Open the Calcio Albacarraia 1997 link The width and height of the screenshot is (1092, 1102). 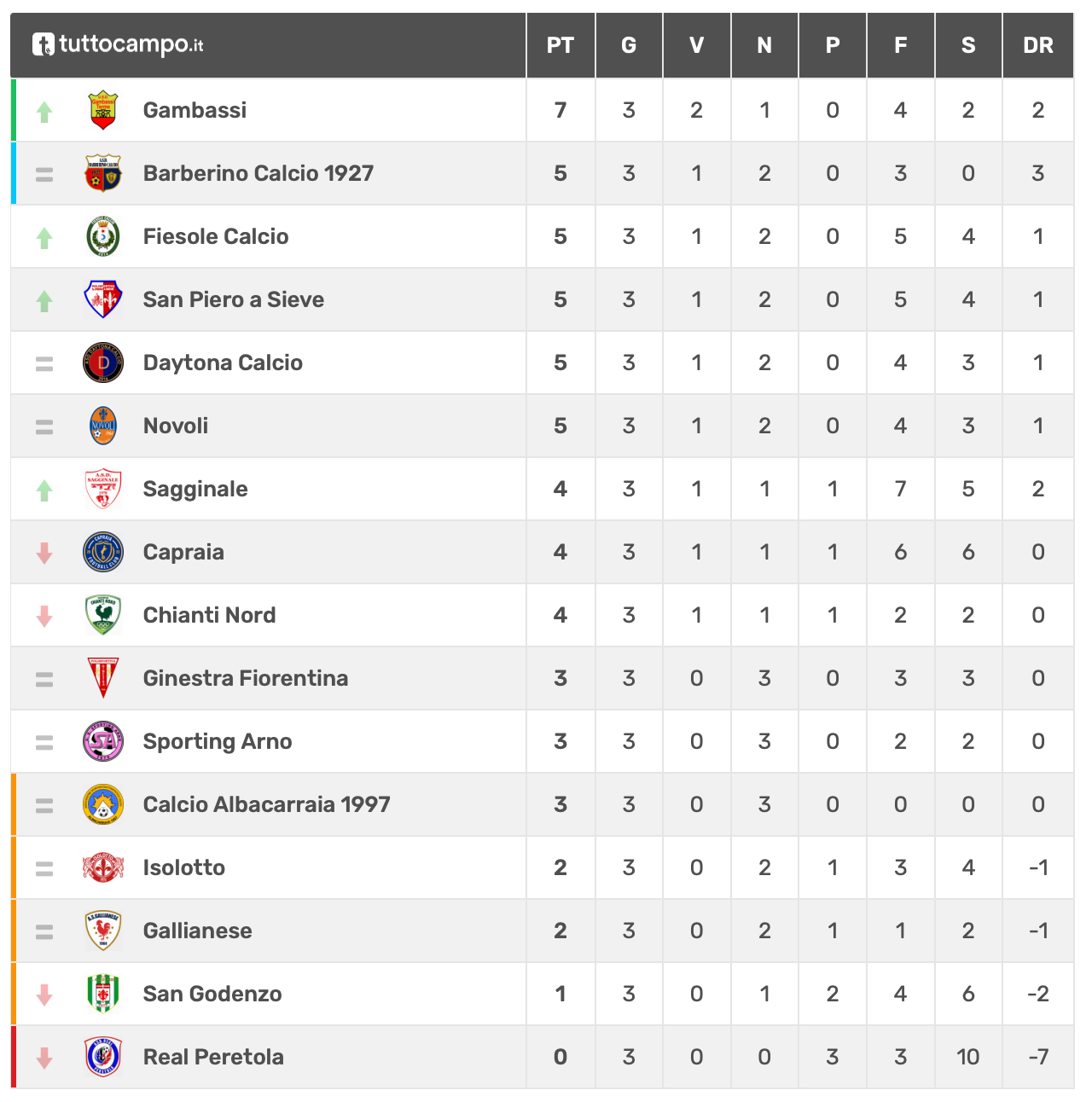coord(267,804)
